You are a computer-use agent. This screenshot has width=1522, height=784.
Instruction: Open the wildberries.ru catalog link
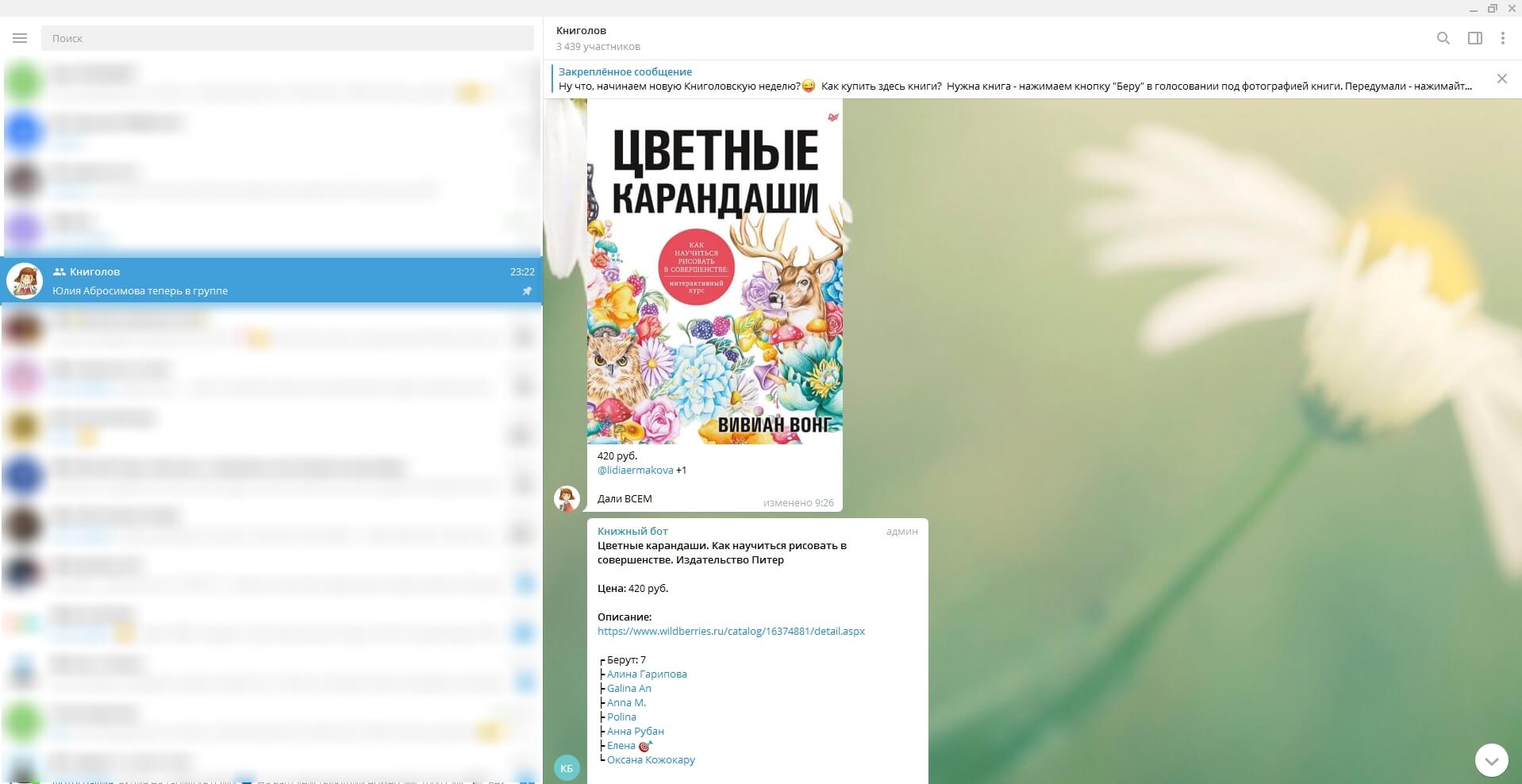(731, 631)
